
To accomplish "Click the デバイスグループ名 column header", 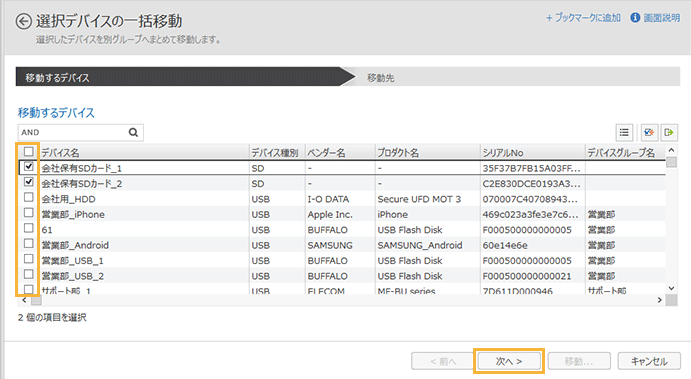I will tap(625, 152).
